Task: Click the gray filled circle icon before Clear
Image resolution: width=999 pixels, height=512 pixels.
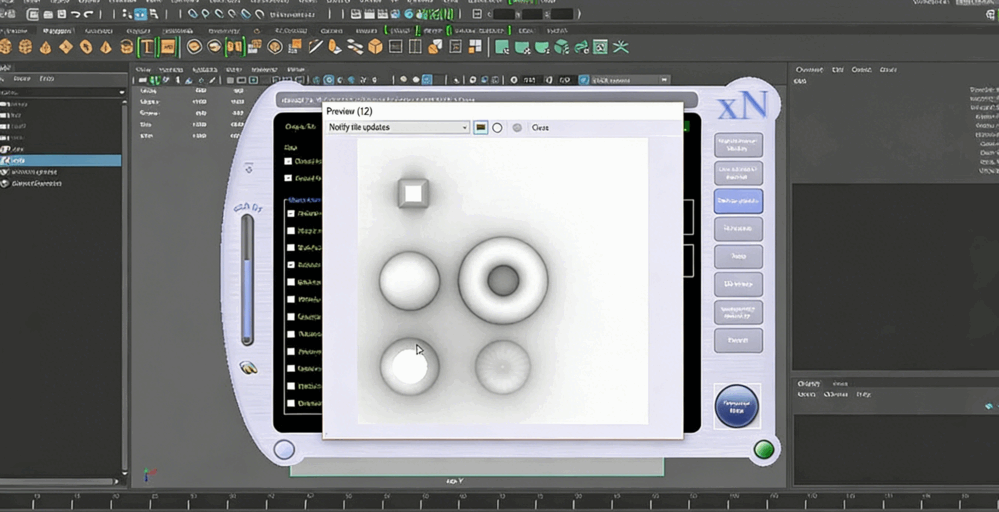Action: (517, 128)
